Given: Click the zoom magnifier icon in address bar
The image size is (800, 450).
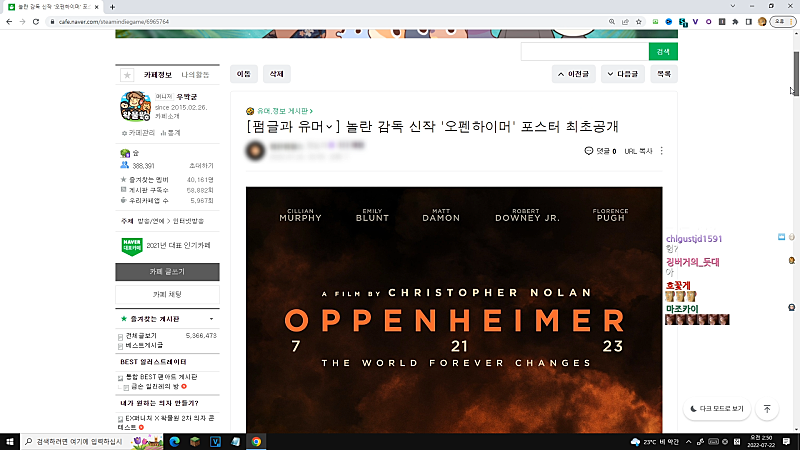Looking at the screenshot, I should 612,22.
